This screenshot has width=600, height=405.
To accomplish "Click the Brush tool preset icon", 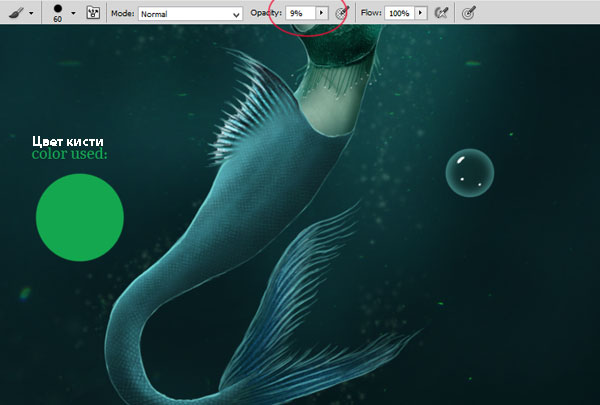I will click(x=16, y=13).
